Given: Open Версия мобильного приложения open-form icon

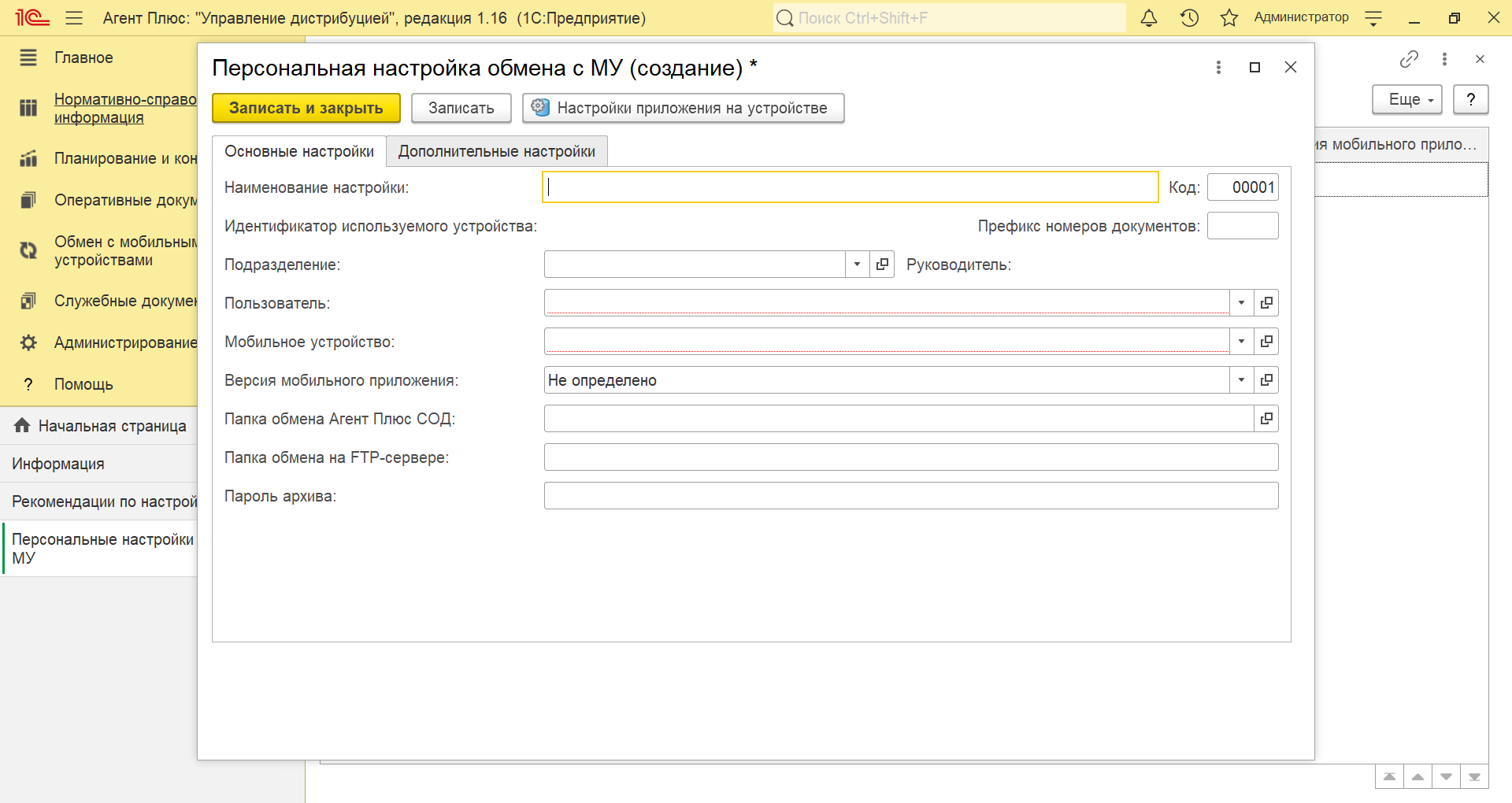Looking at the screenshot, I should 1266,380.
